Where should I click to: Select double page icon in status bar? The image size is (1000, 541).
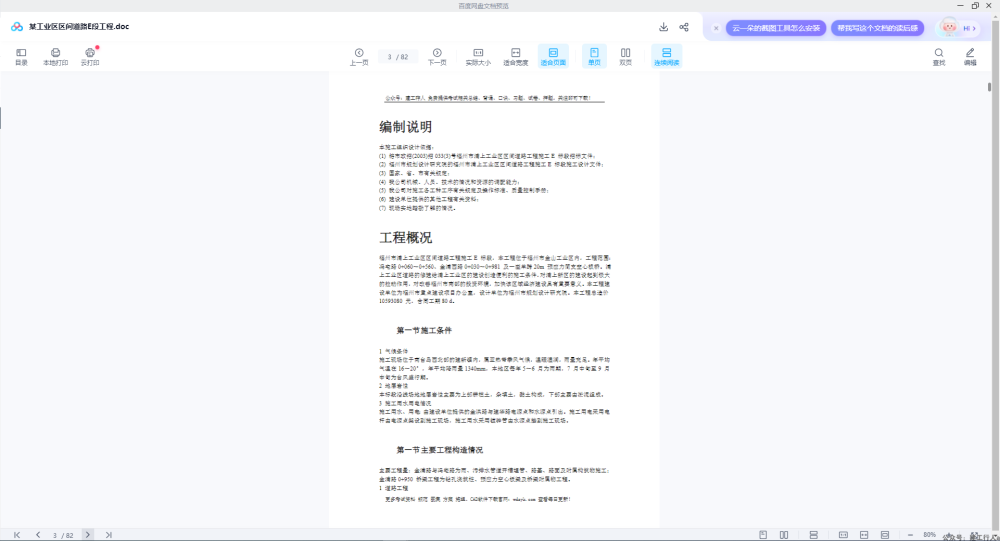point(784,535)
